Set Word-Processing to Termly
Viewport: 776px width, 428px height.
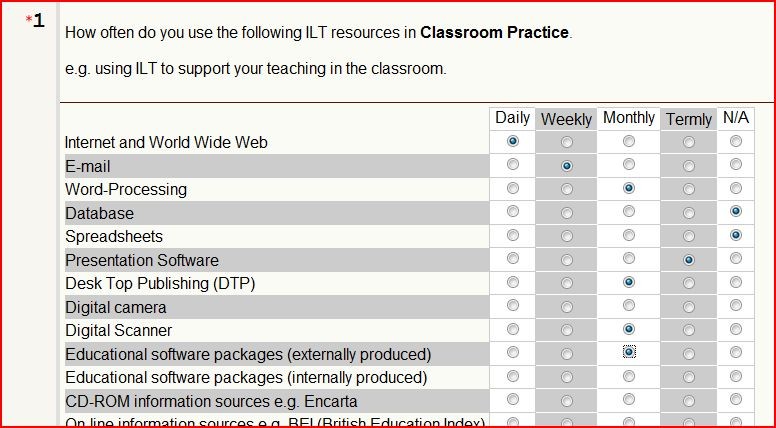click(688, 189)
